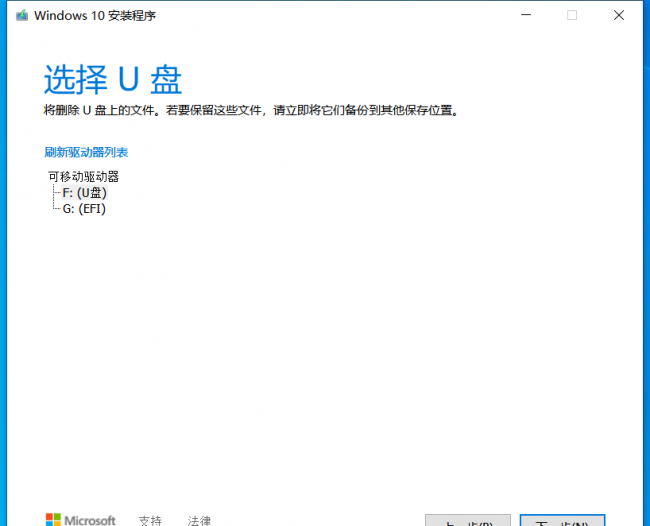650x526 pixels.
Task: Click the 刷新驱动器列表 link
Action: (86, 153)
